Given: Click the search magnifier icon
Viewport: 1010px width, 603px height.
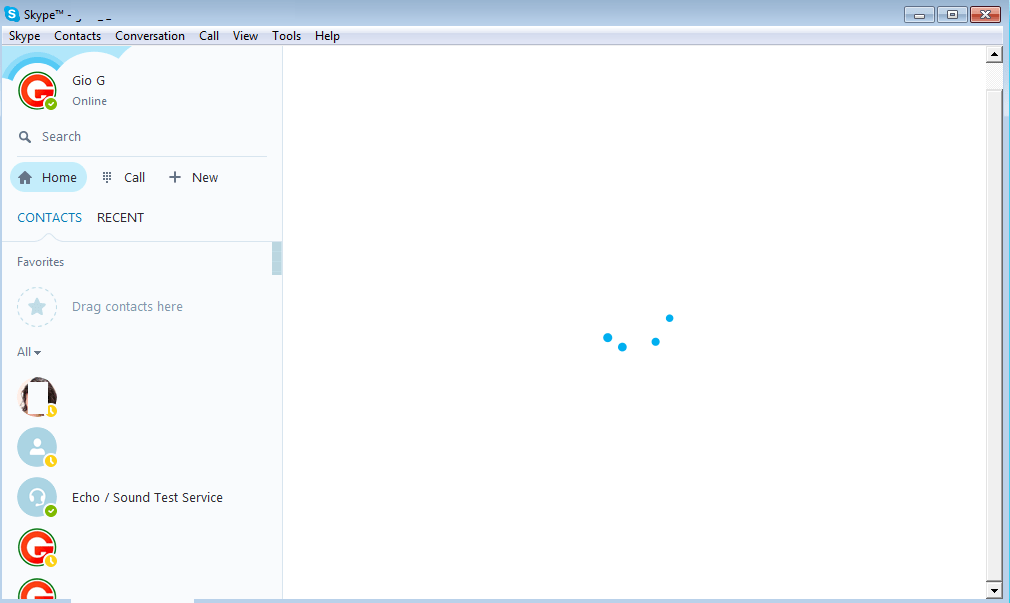Looking at the screenshot, I should pyautogui.click(x=25, y=137).
